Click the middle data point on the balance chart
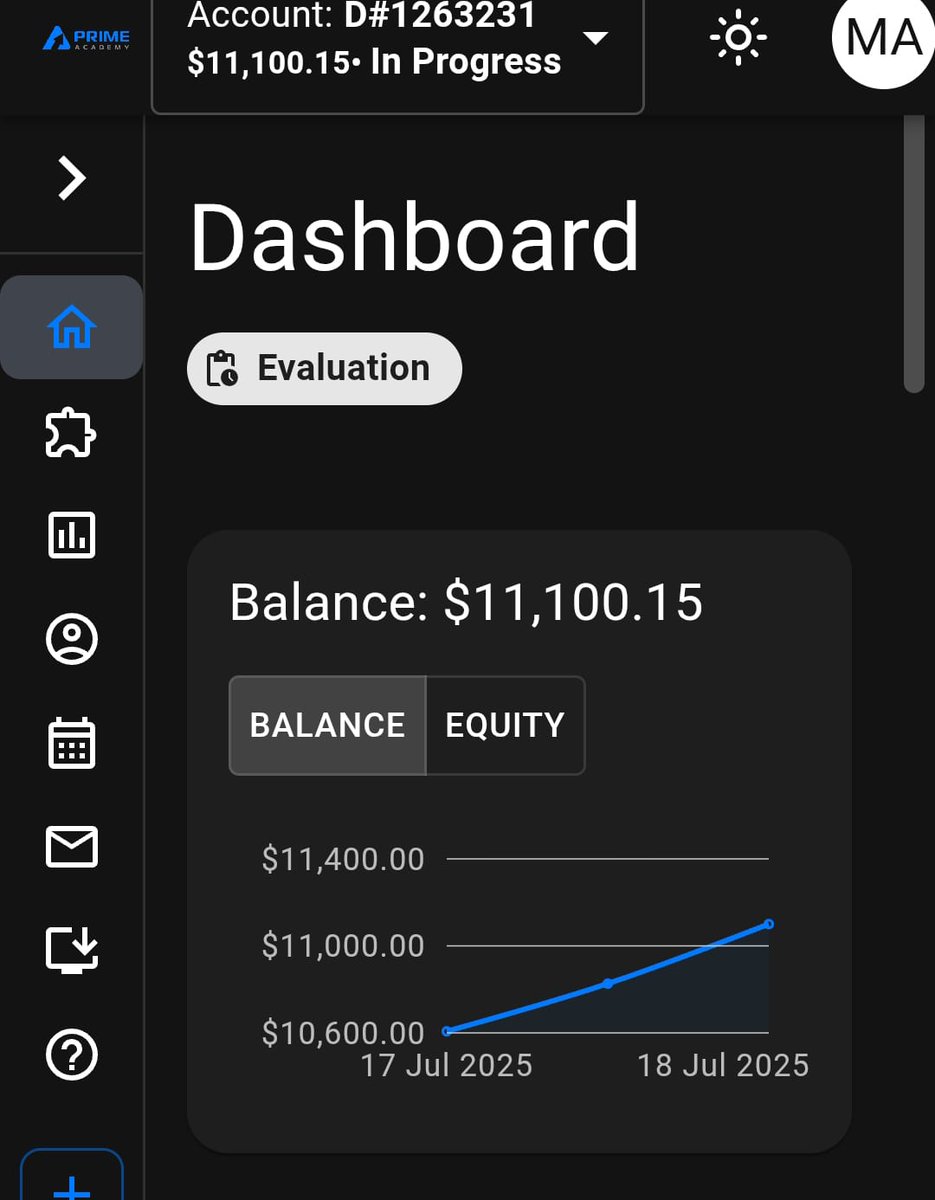This screenshot has height=1200, width=935. 607,983
